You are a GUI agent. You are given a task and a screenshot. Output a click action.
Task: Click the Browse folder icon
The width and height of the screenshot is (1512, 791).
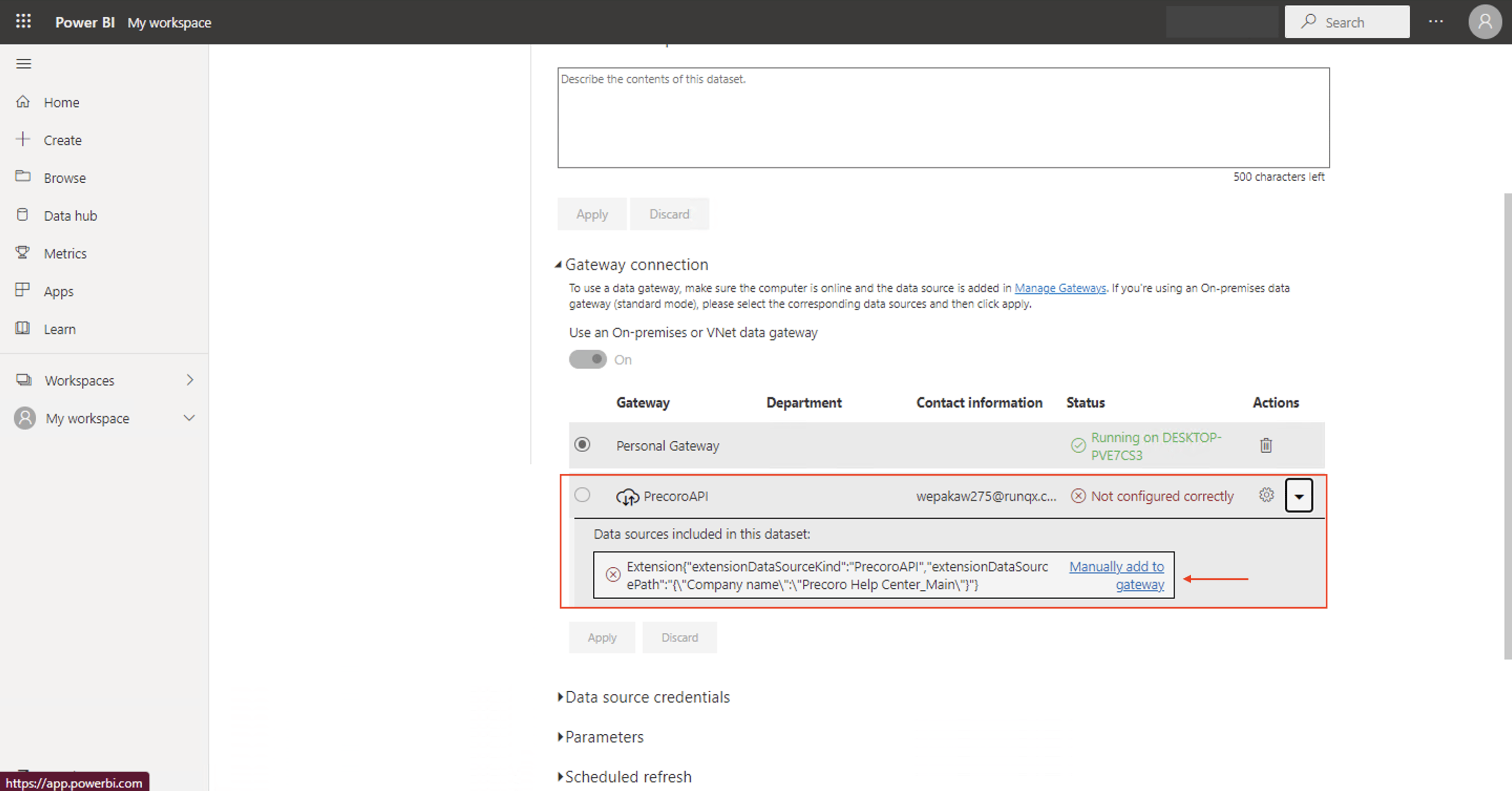point(23,176)
